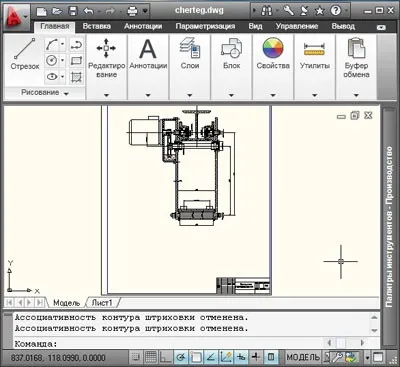The width and height of the screenshot is (400, 367).
Task: Select the circle drawing tool
Action: coord(51,60)
